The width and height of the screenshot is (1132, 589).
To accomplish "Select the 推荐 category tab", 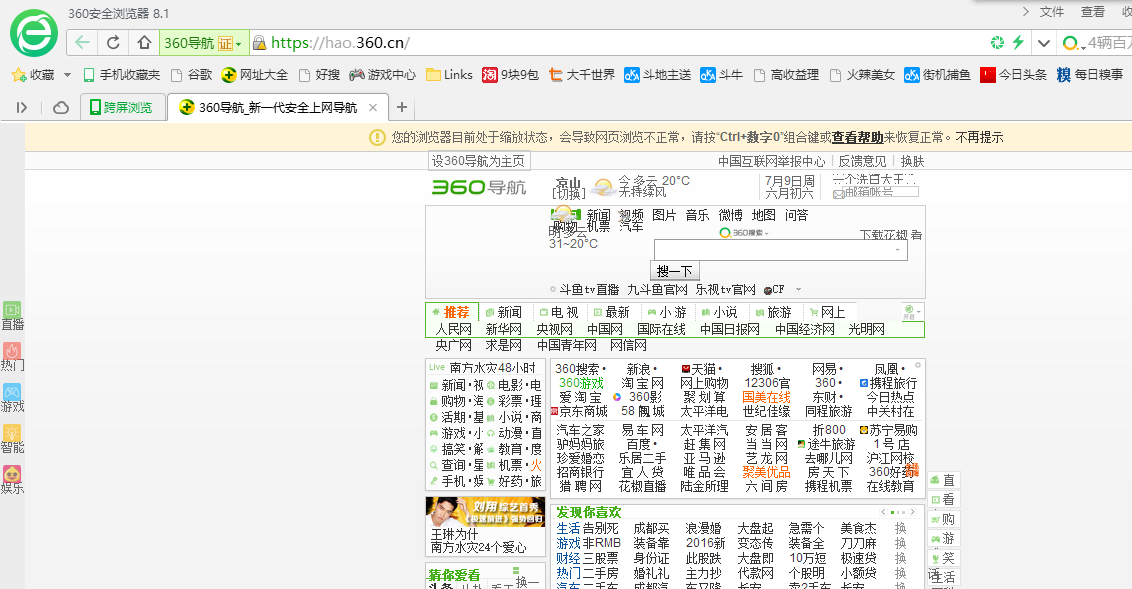I will click(x=451, y=312).
